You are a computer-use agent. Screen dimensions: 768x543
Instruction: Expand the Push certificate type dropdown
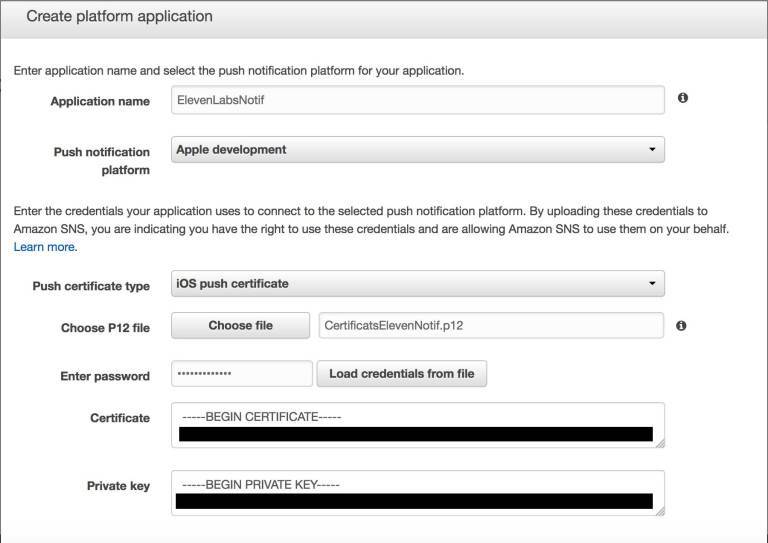pos(418,284)
